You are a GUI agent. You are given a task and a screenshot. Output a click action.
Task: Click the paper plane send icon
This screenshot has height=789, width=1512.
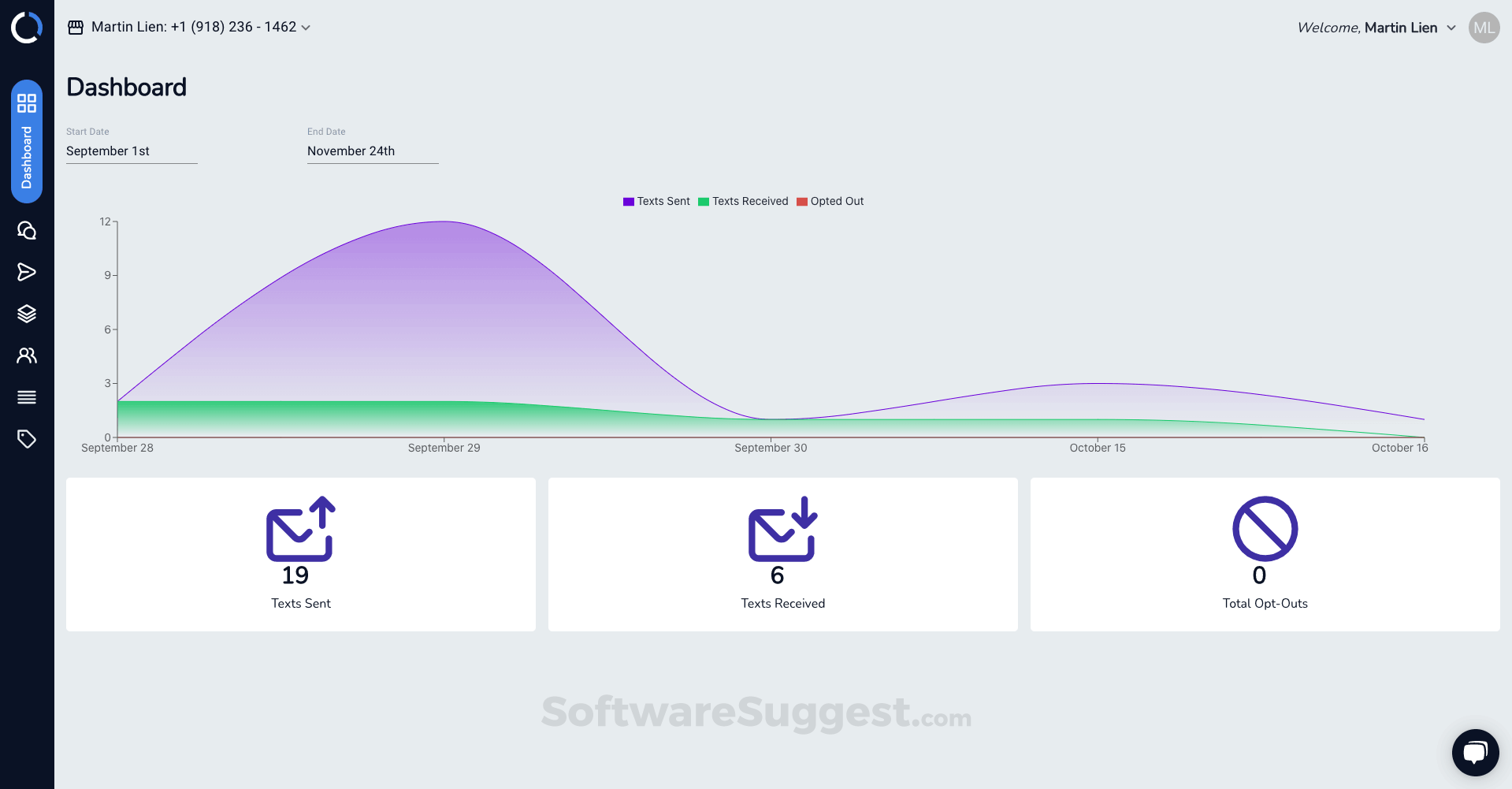click(27, 272)
